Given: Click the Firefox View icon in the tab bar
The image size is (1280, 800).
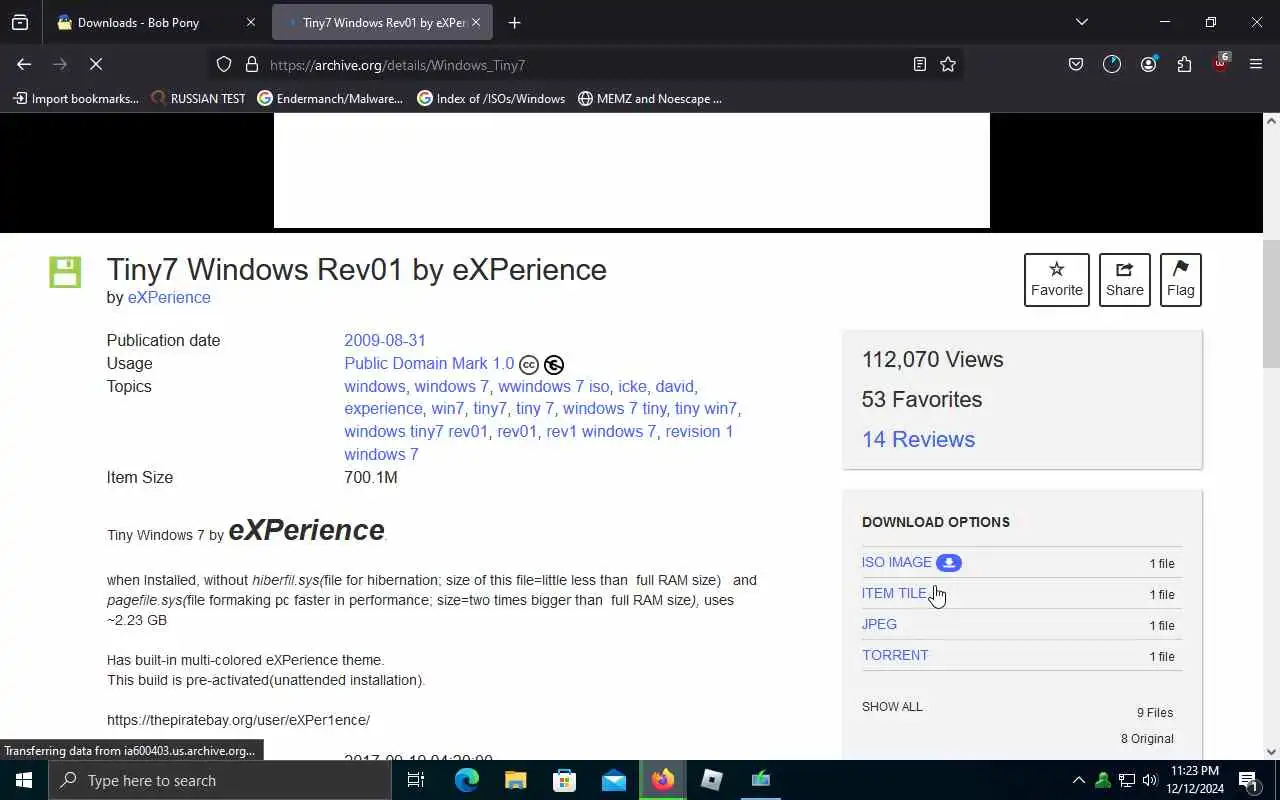Looking at the screenshot, I should click(x=20, y=22).
